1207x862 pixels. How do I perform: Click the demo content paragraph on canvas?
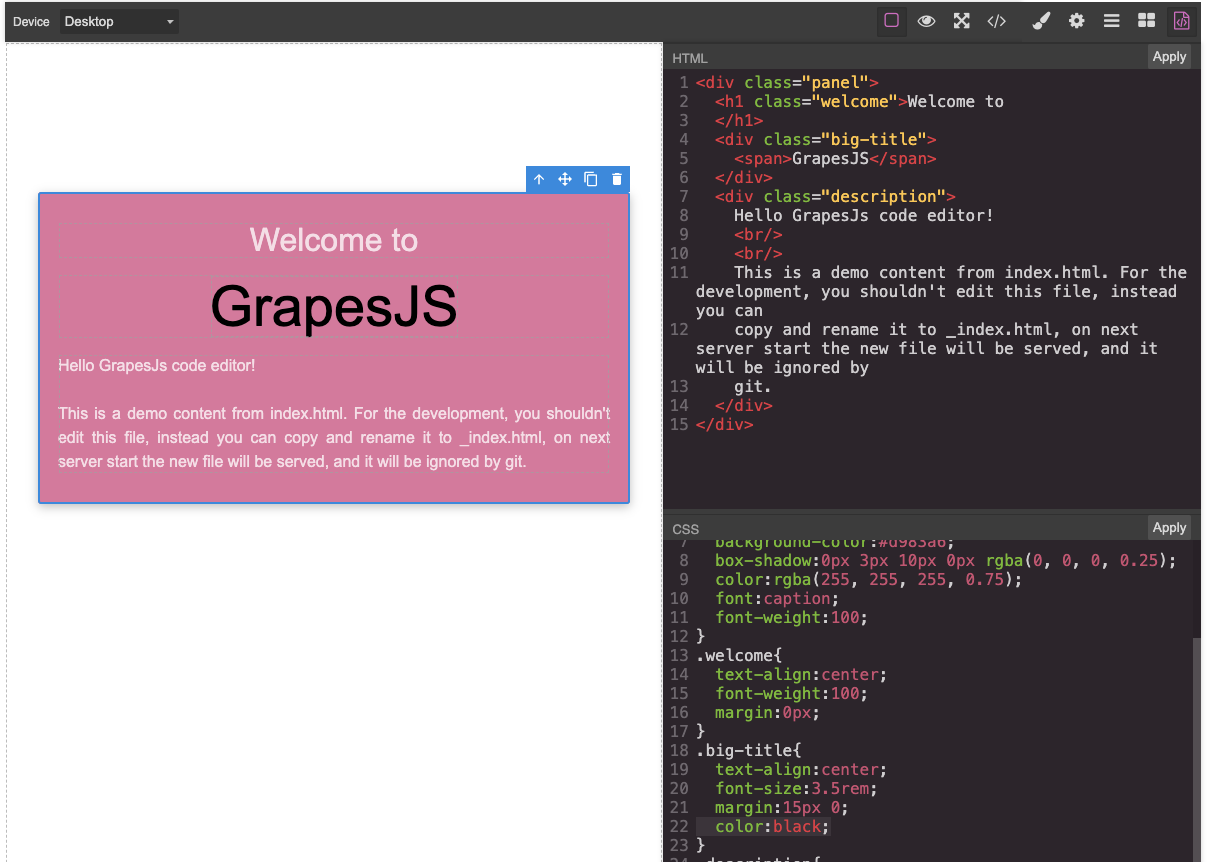coord(334,437)
